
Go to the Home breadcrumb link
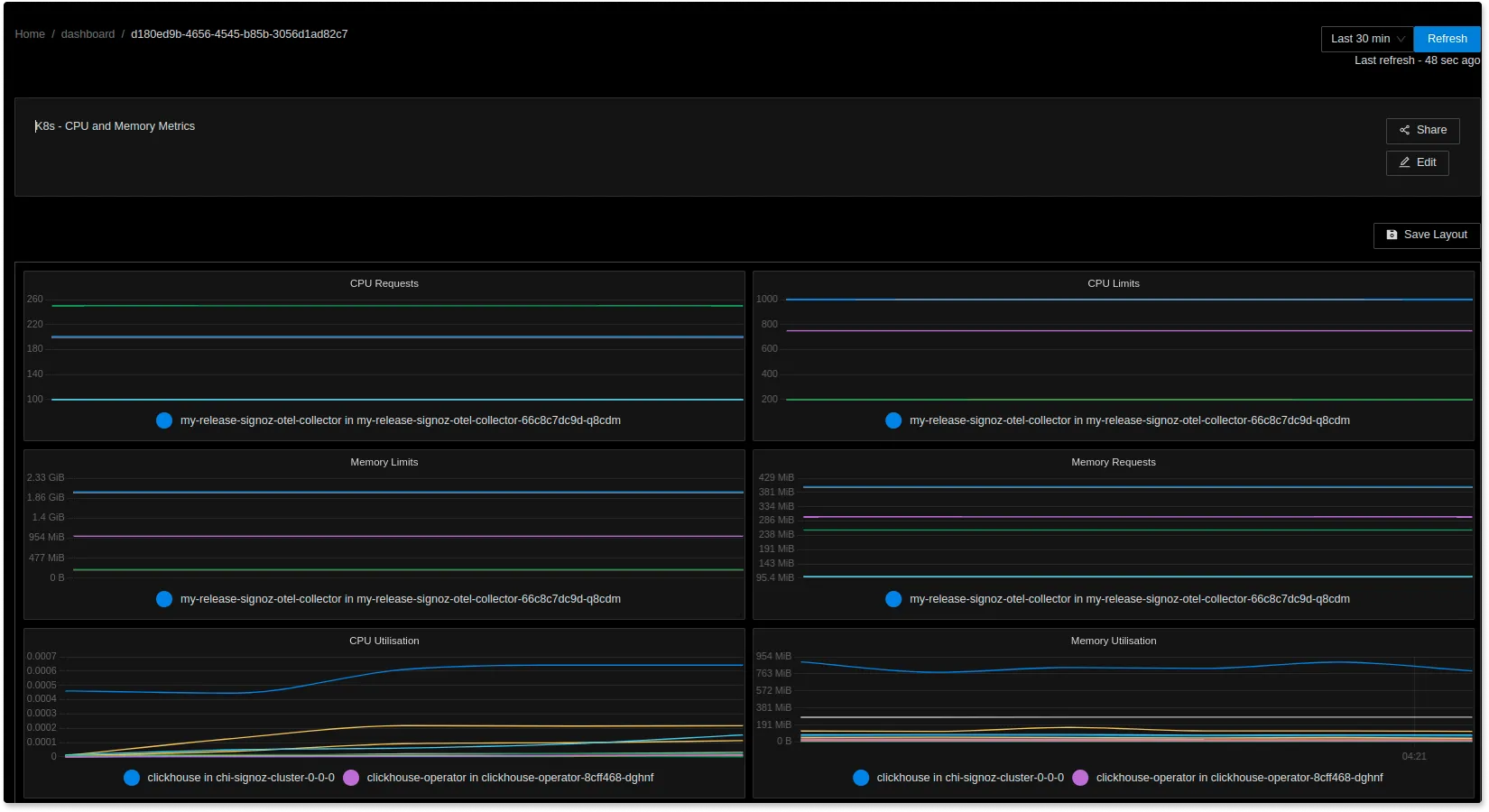(30, 34)
